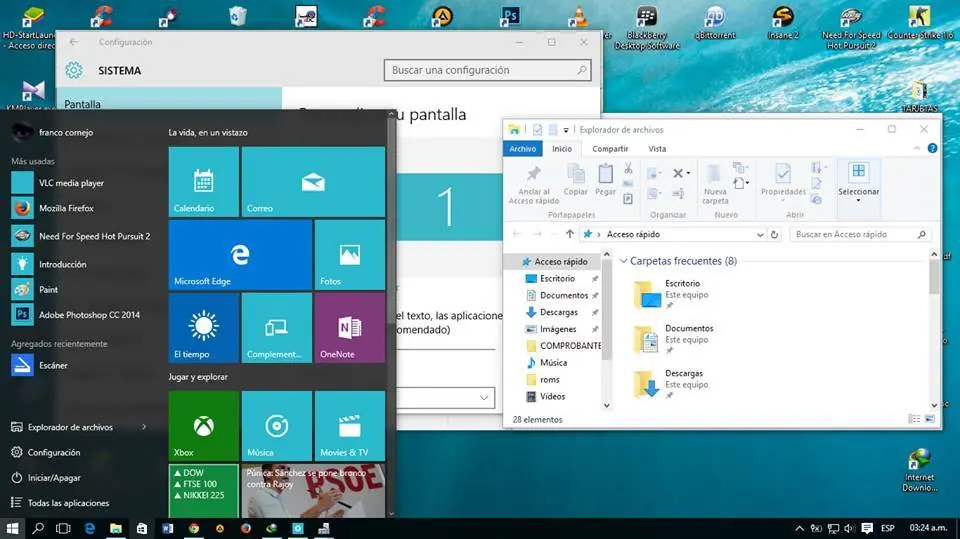960x539 pixels.
Task: Click the Buscar una configuración search field
Action: 488,70
